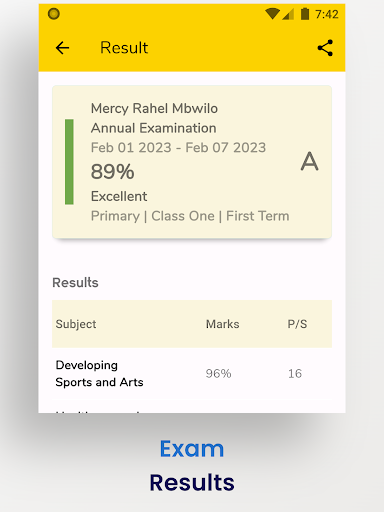Open the Developing Sports and Arts row

pos(192,374)
